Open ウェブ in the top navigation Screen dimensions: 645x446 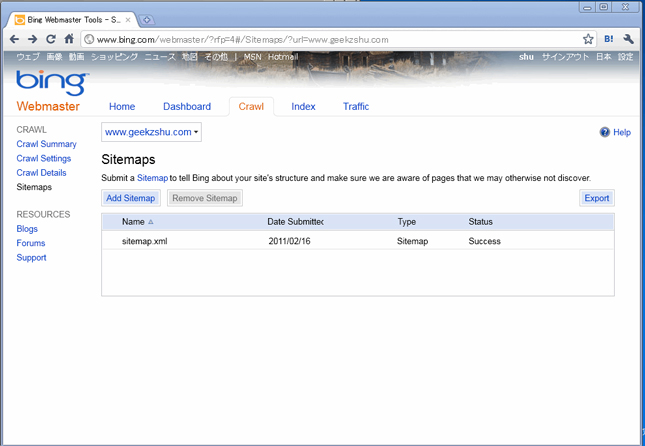[x=28, y=57]
